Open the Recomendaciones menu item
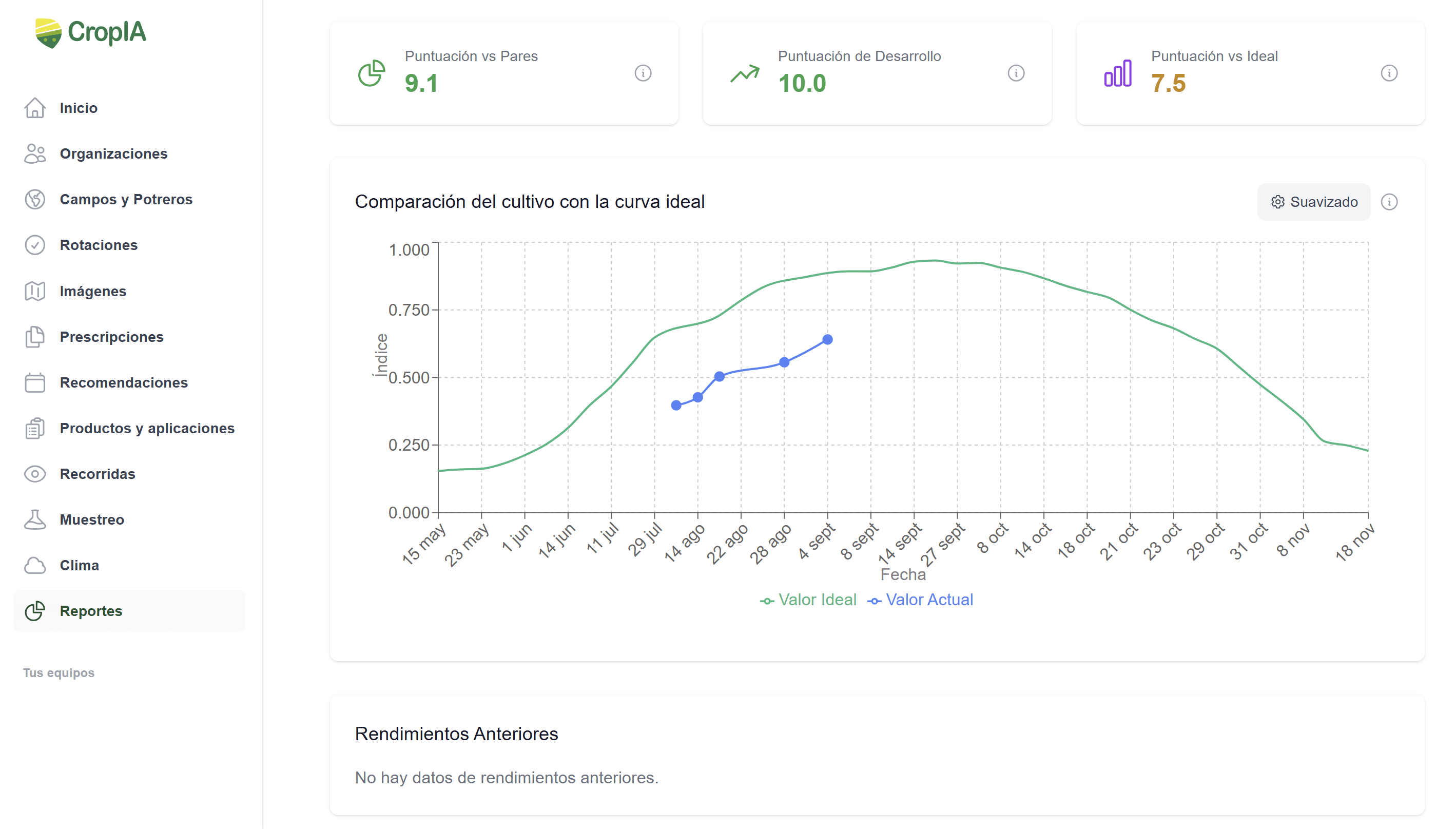 [124, 382]
